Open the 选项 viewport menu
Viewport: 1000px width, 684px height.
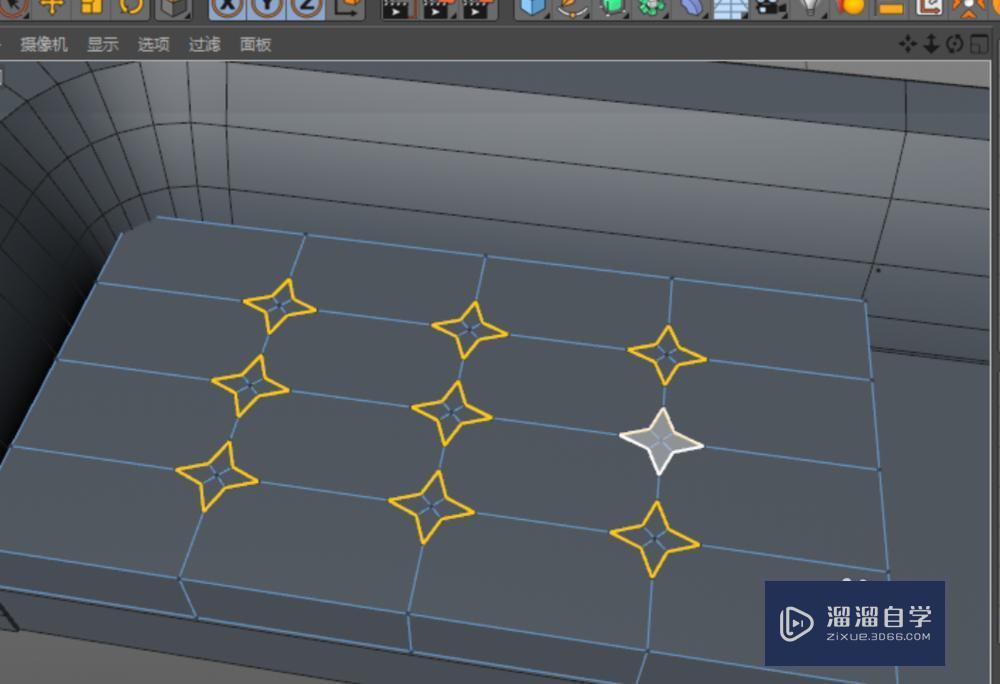[x=154, y=45]
